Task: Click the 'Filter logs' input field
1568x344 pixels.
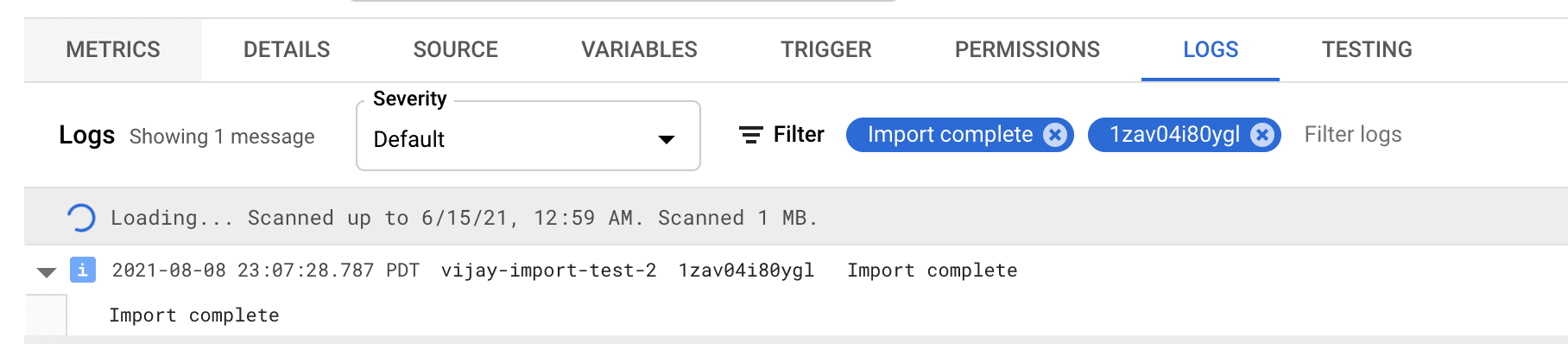Action: [x=1425, y=135]
